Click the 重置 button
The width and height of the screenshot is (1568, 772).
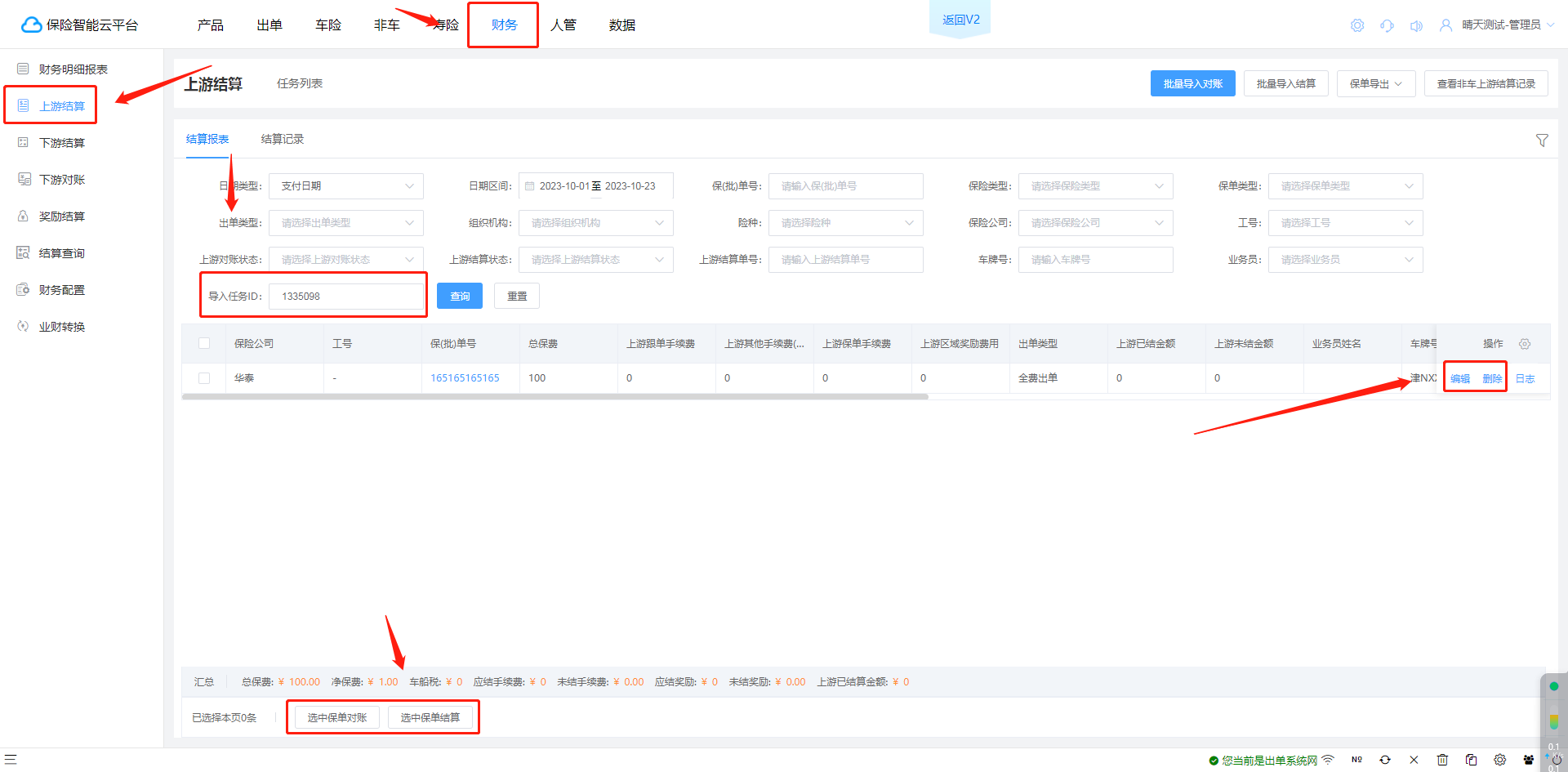517,296
